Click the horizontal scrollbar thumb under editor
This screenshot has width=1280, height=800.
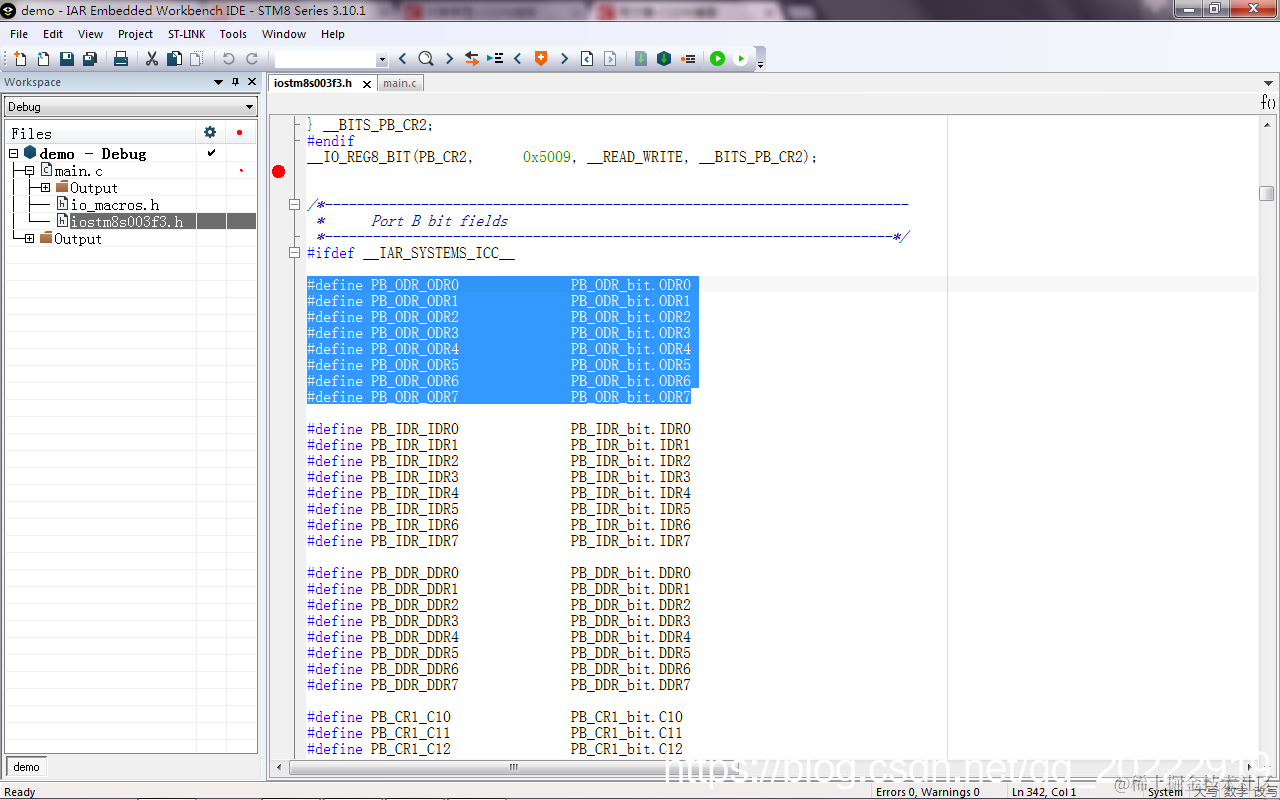click(513, 768)
